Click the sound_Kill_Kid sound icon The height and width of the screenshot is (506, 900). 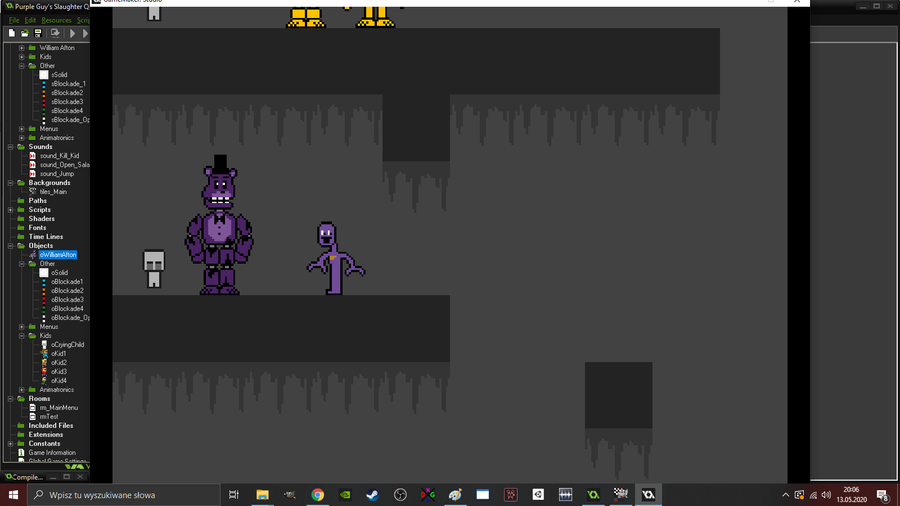33,155
